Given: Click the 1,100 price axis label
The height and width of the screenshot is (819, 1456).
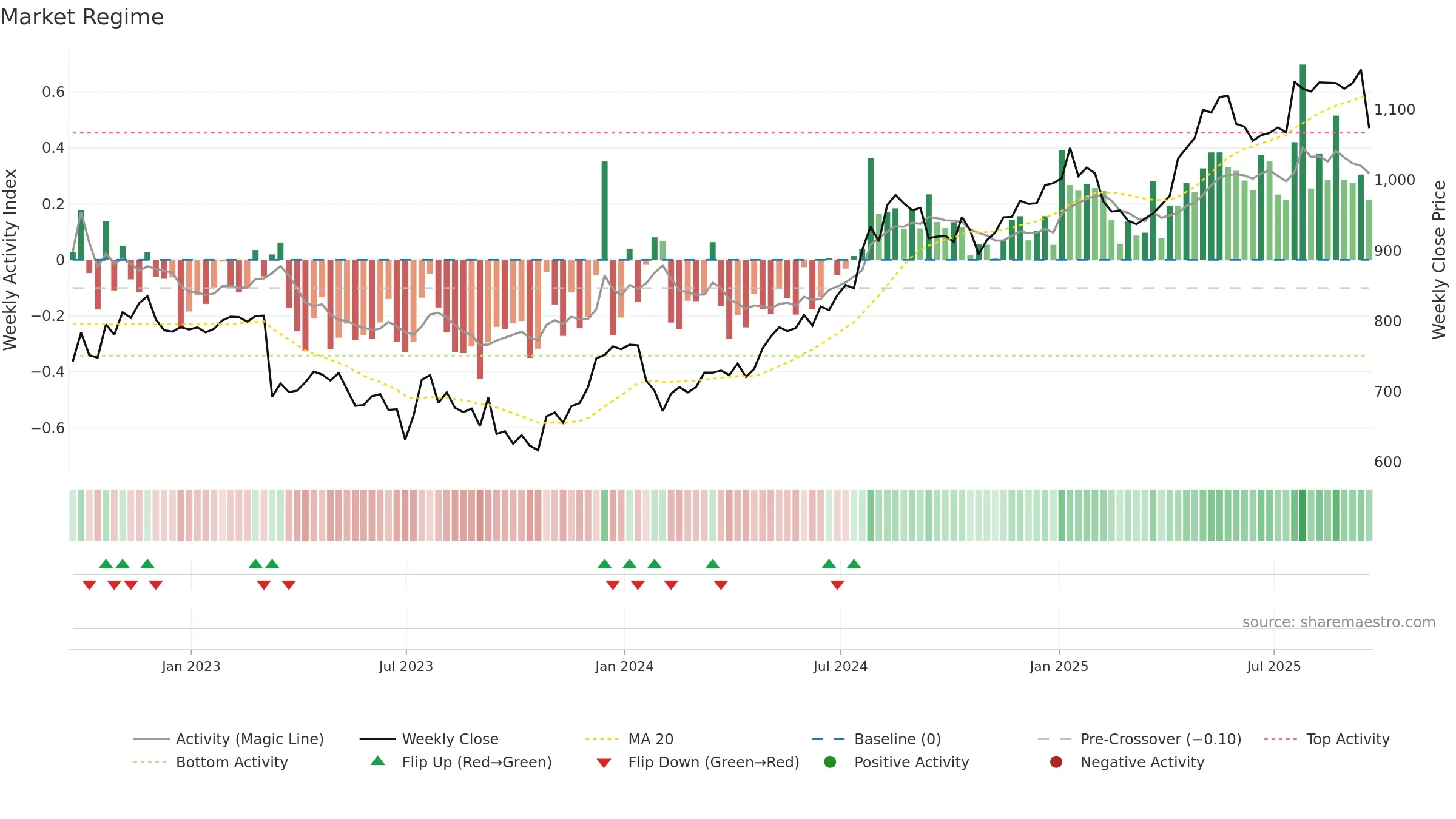Looking at the screenshot, I should pos(1394,109).
